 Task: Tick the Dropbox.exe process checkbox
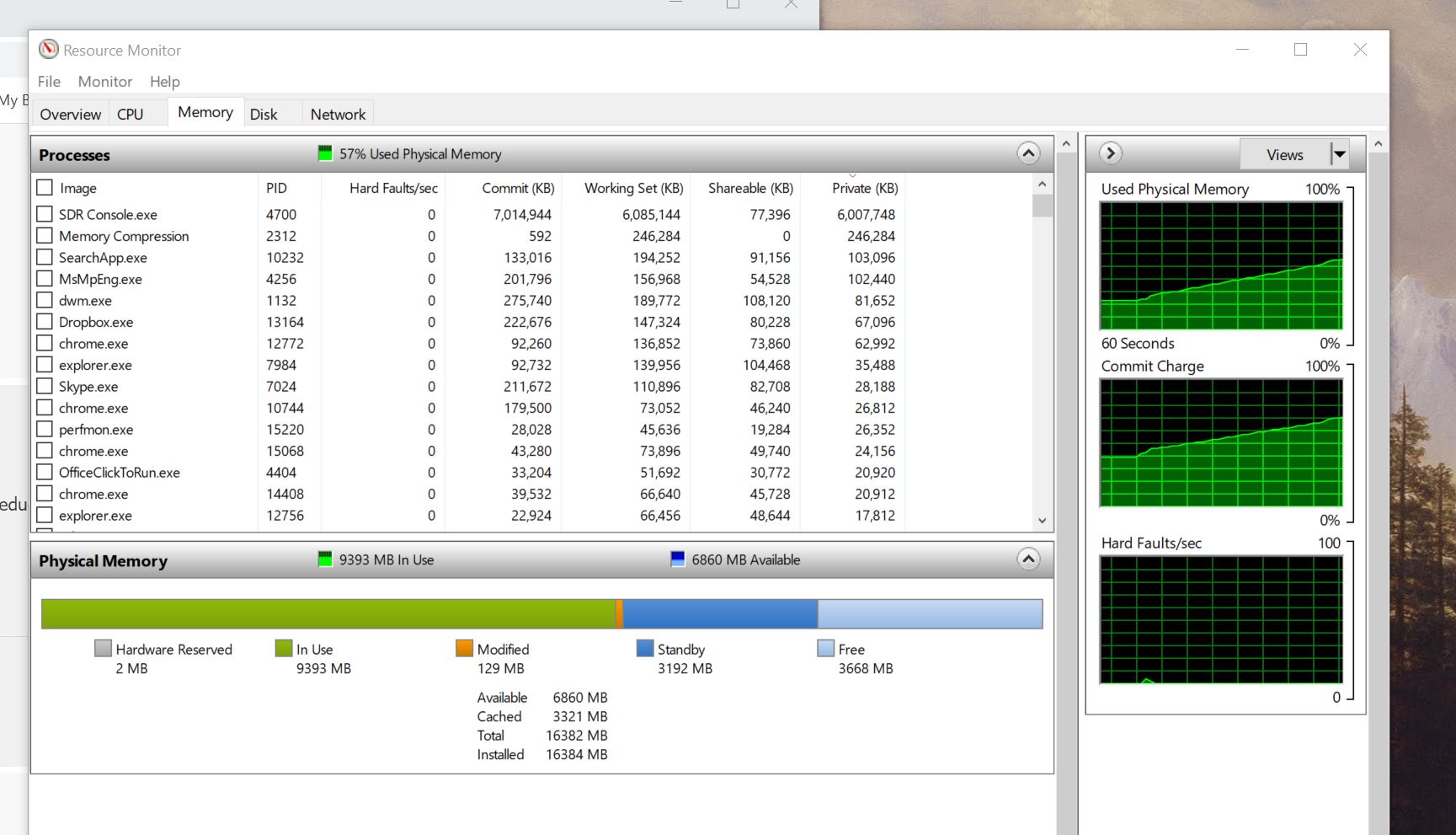pos(45,322)
